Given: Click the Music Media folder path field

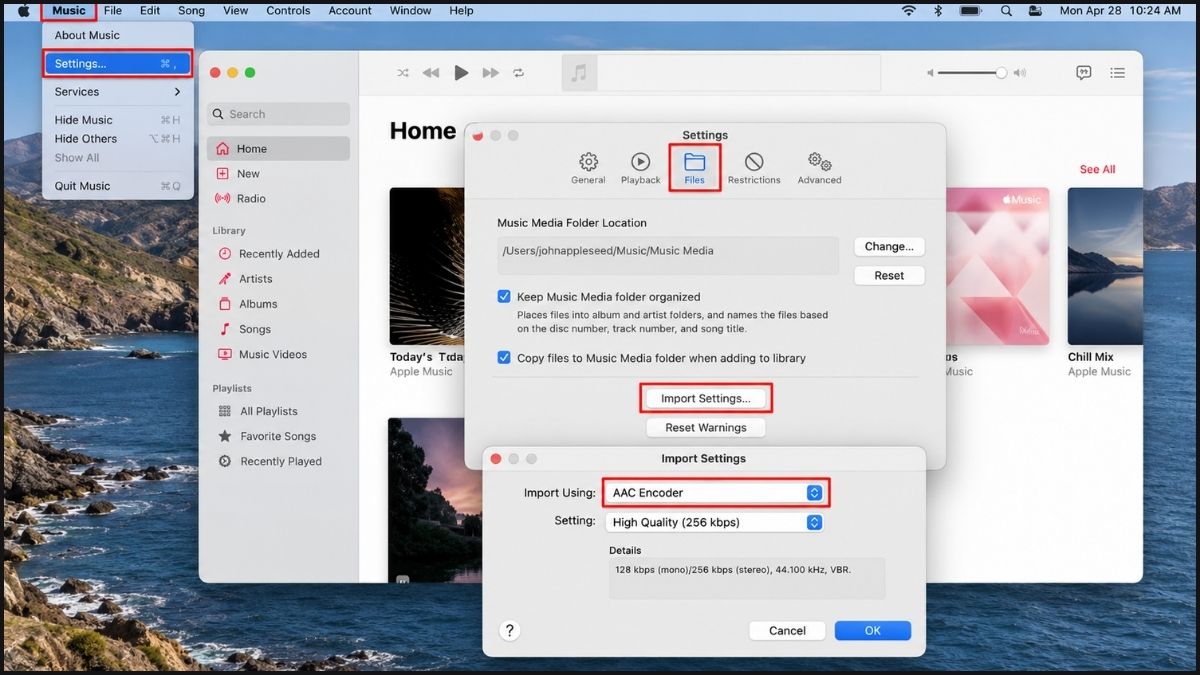Looking at the screenshot, I should tap(668, 256).
